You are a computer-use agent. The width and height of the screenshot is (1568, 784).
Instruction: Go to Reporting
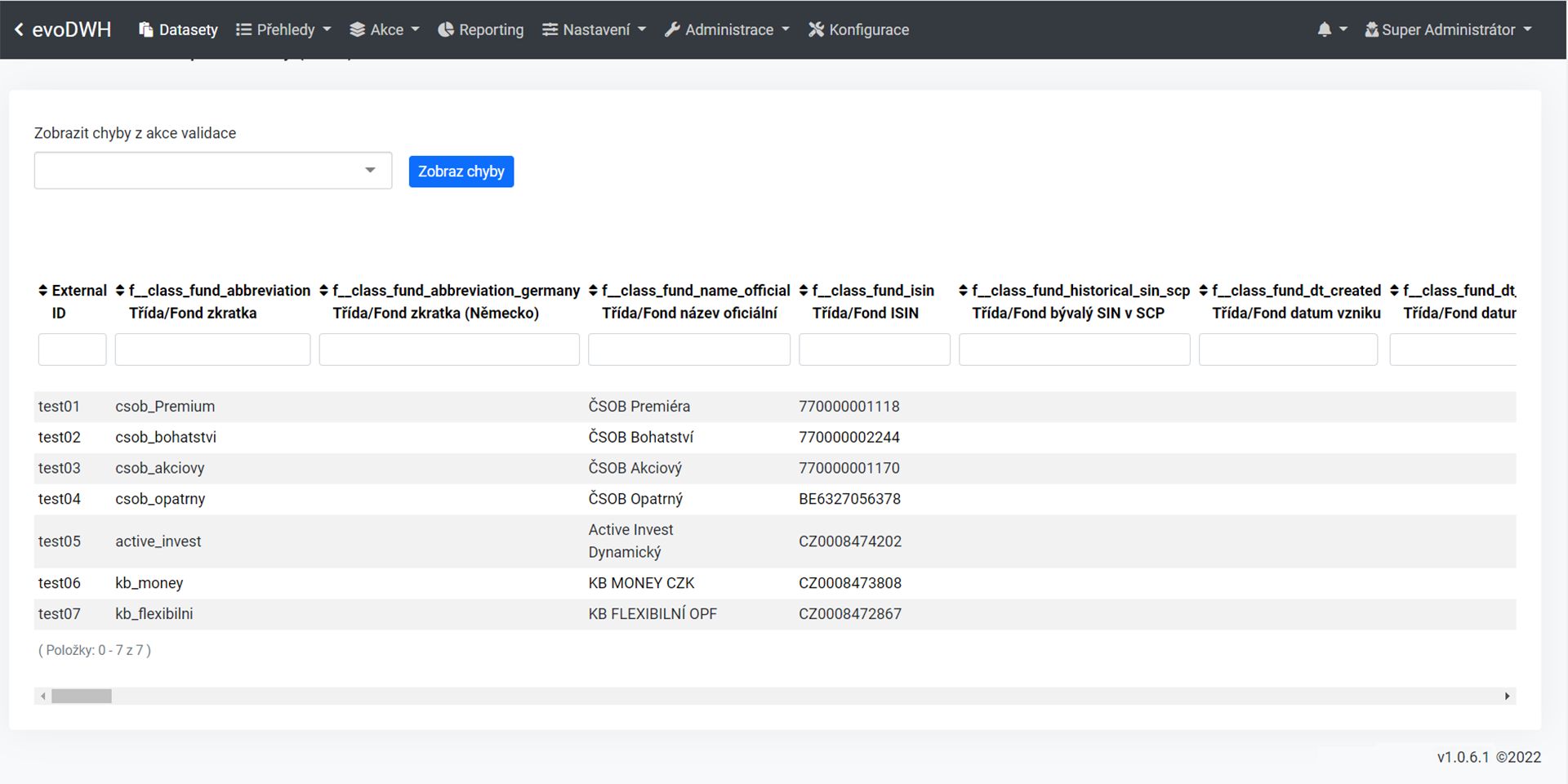481,29
